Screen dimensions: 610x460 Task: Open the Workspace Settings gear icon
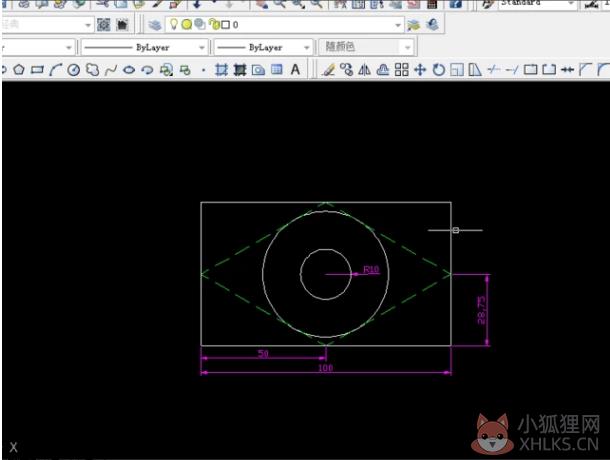click(103, 25)
